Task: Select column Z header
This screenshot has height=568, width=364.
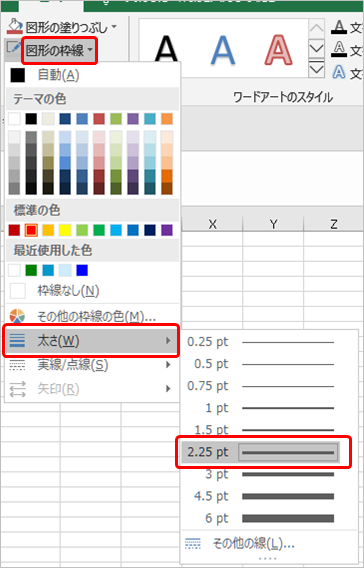Action: coord(334,224)
